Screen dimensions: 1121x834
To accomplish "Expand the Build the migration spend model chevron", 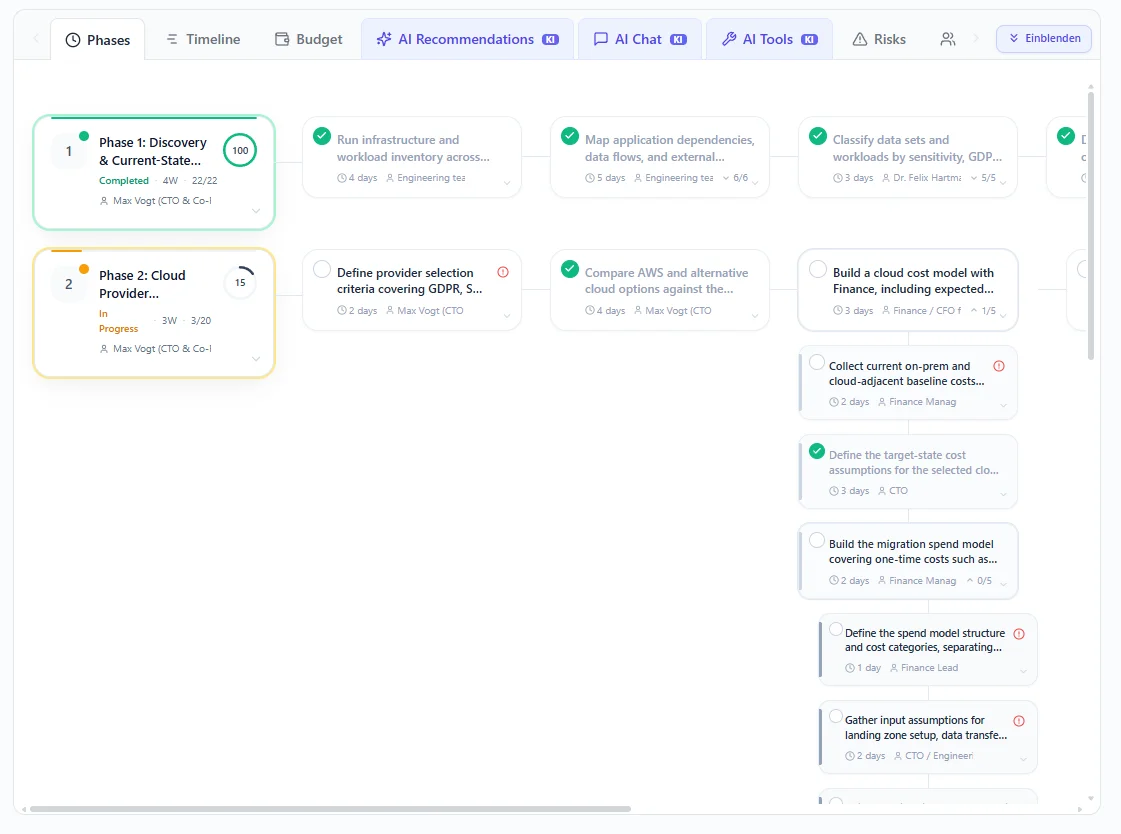I will pyautogui.click(x=1003, y=585).
